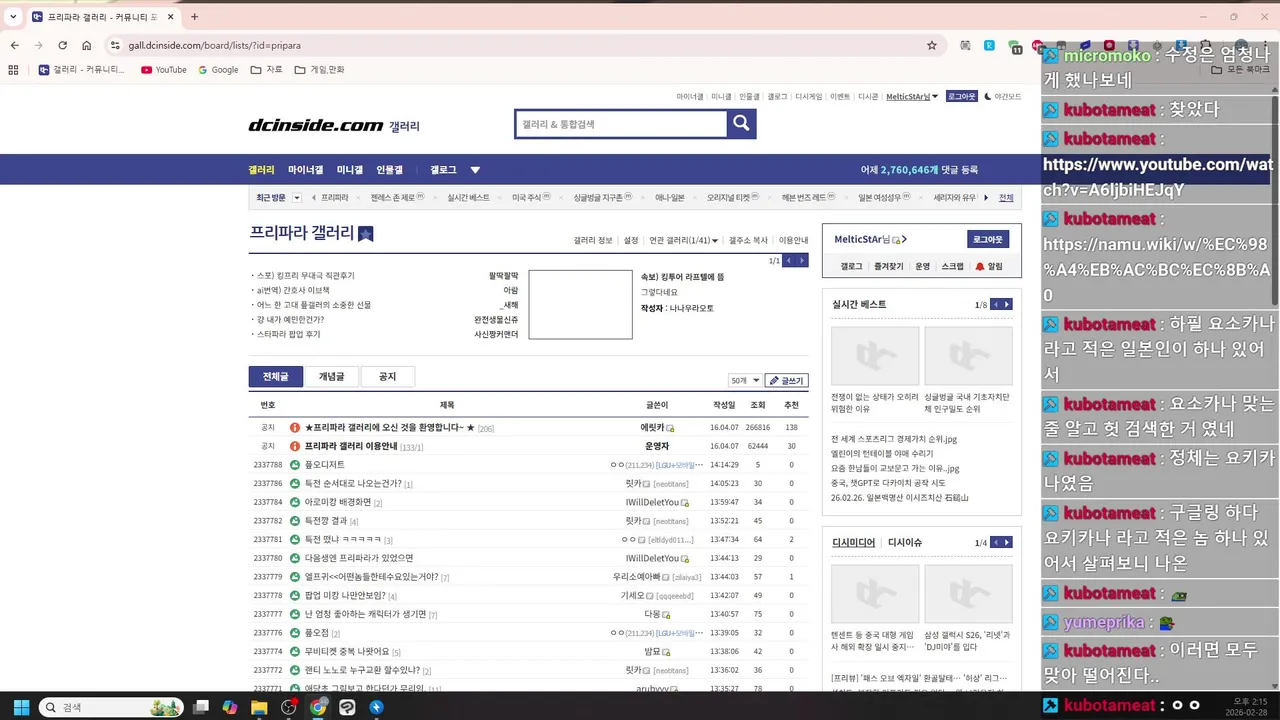Go to next page of 실시간 베스트

pyautogui.click(x=1007, y=304)
